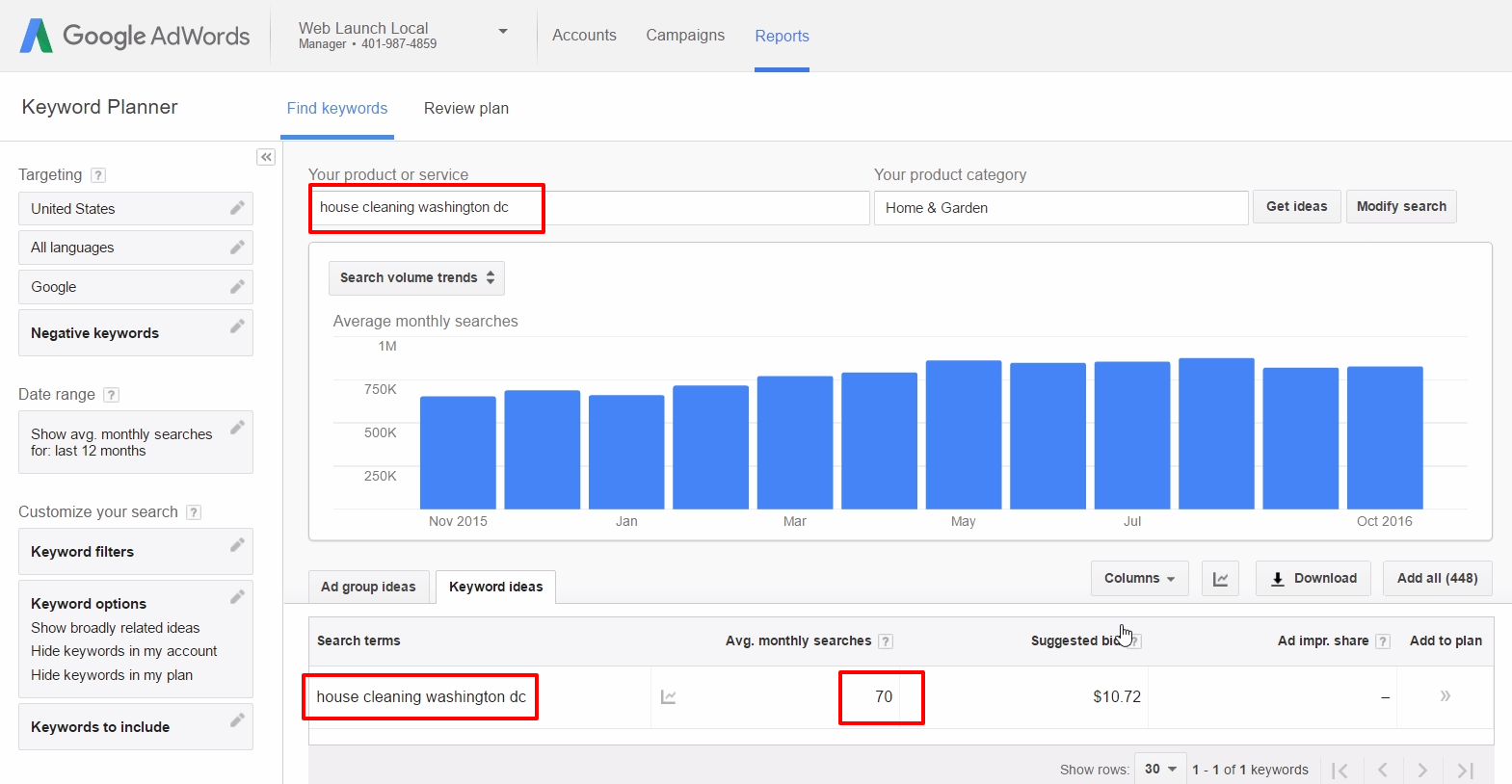Viewport: 1512px width, 784px height.
Task: Open the Targeting help question mark
Action: [98, 175]
